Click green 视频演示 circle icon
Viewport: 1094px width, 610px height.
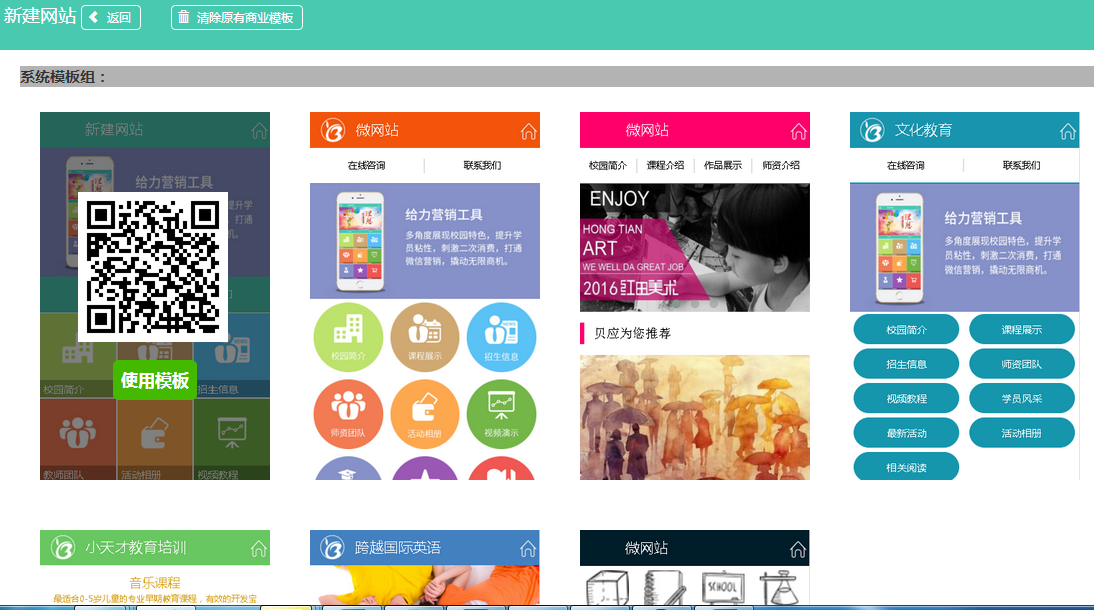tap(501, 414)
